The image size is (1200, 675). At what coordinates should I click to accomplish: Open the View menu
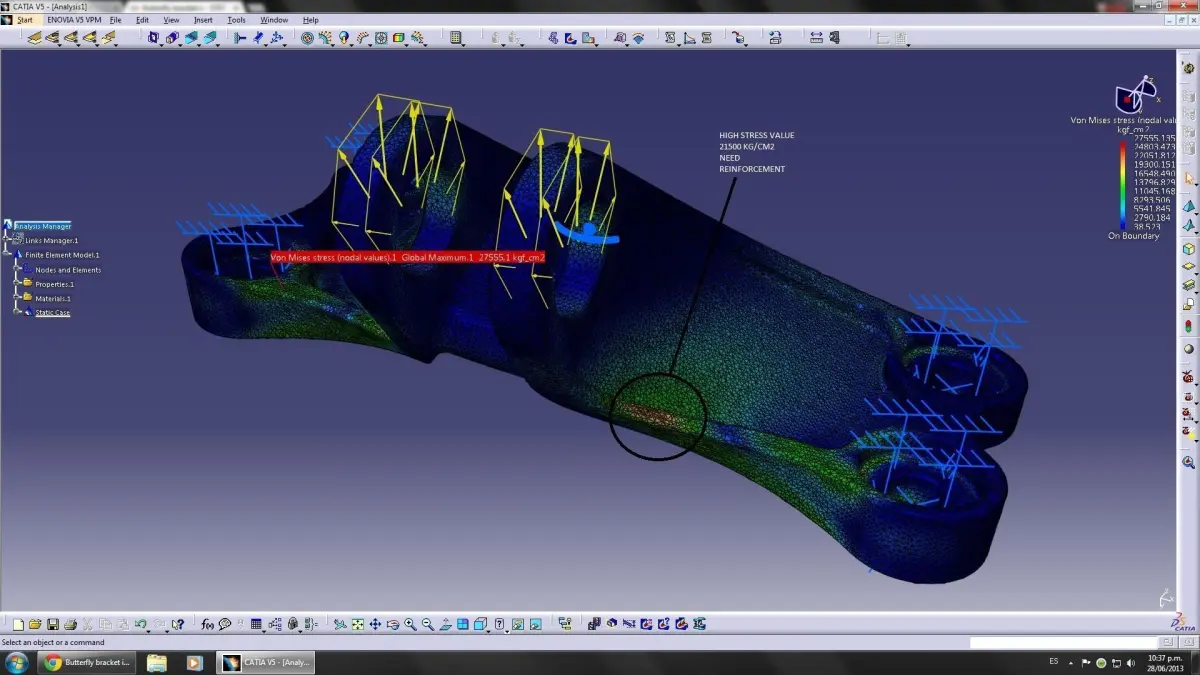click(x=171, y=19)
